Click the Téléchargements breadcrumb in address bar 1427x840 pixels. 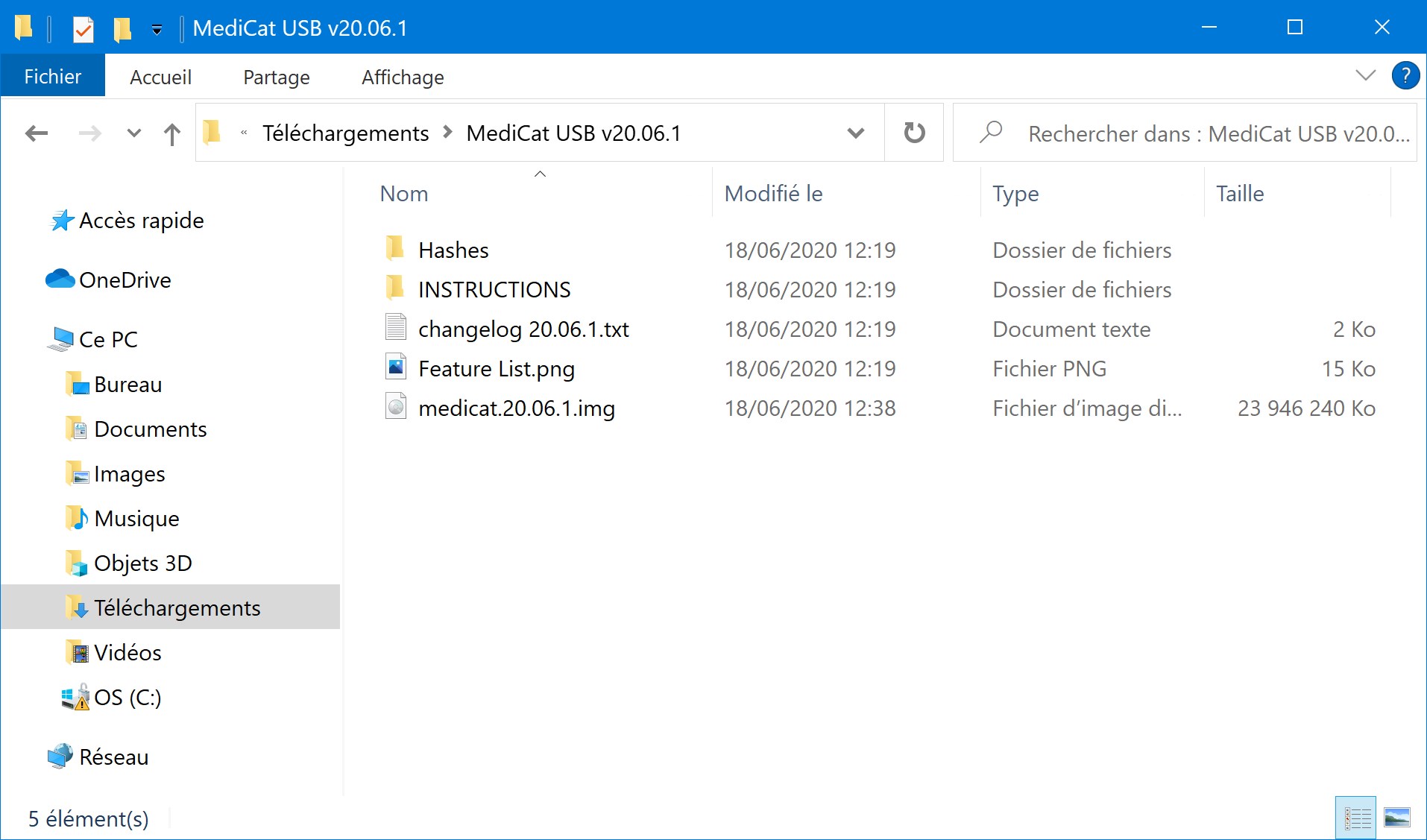345,133
